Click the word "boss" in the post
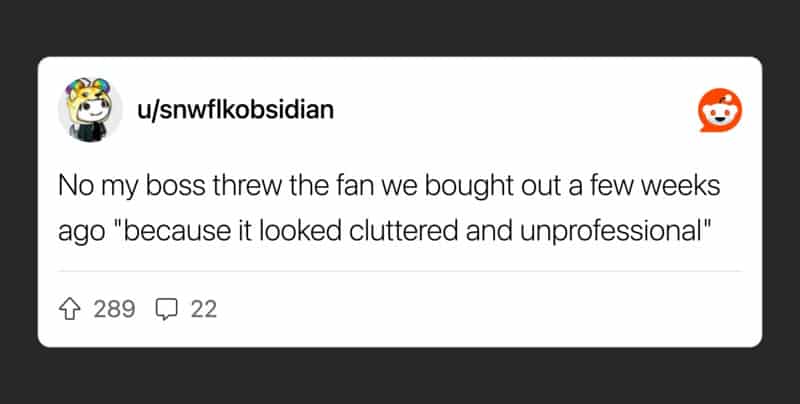 click(x=177, y=187)
